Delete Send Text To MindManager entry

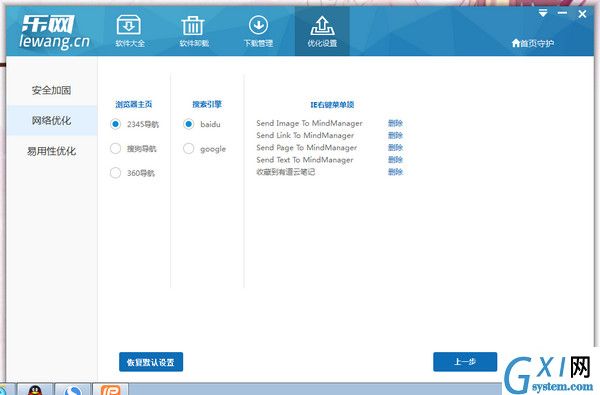pyautogui.click(x=395, y=160)
